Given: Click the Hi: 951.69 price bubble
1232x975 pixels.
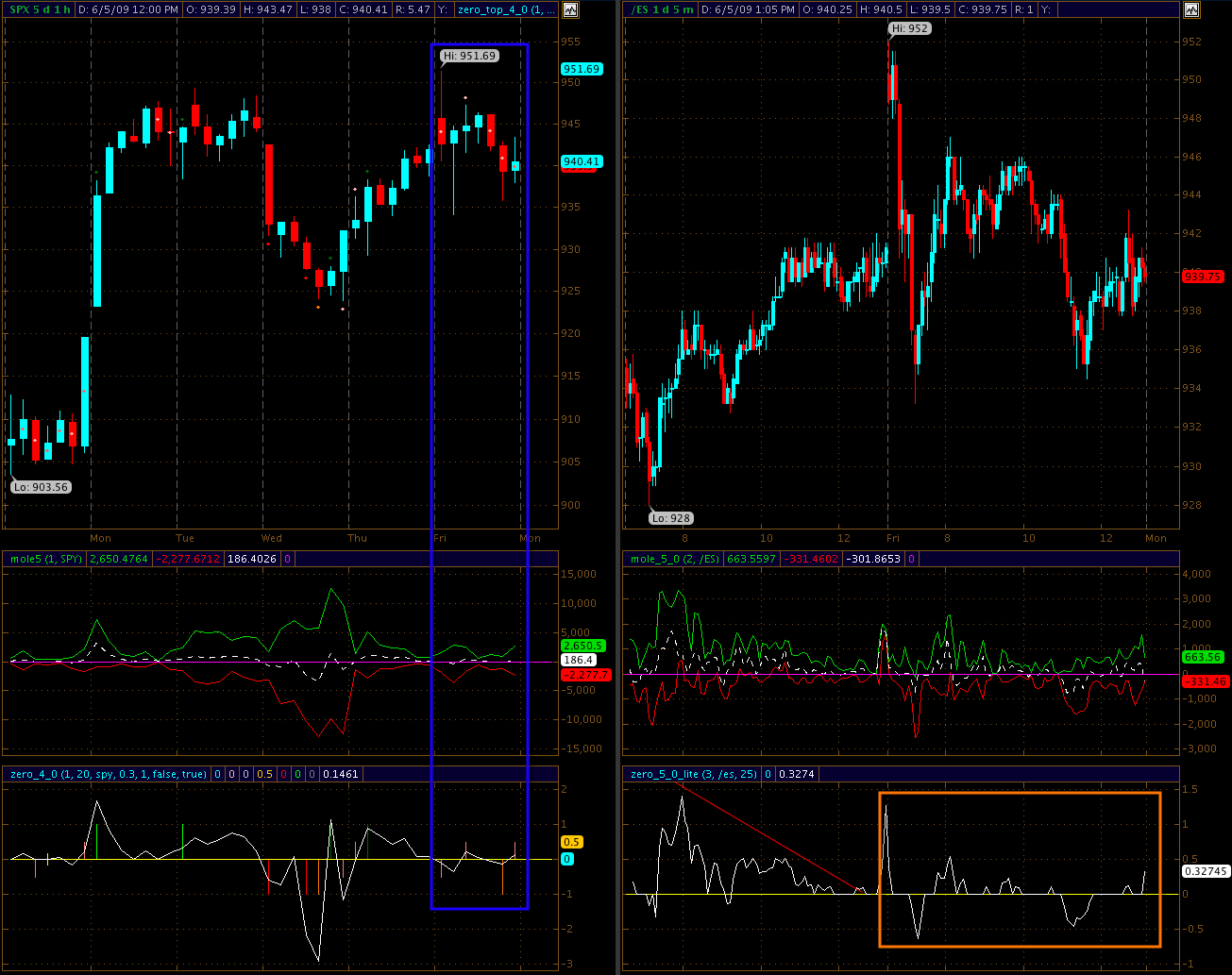Looking at the screenshot, I should (x=469, y=56).
